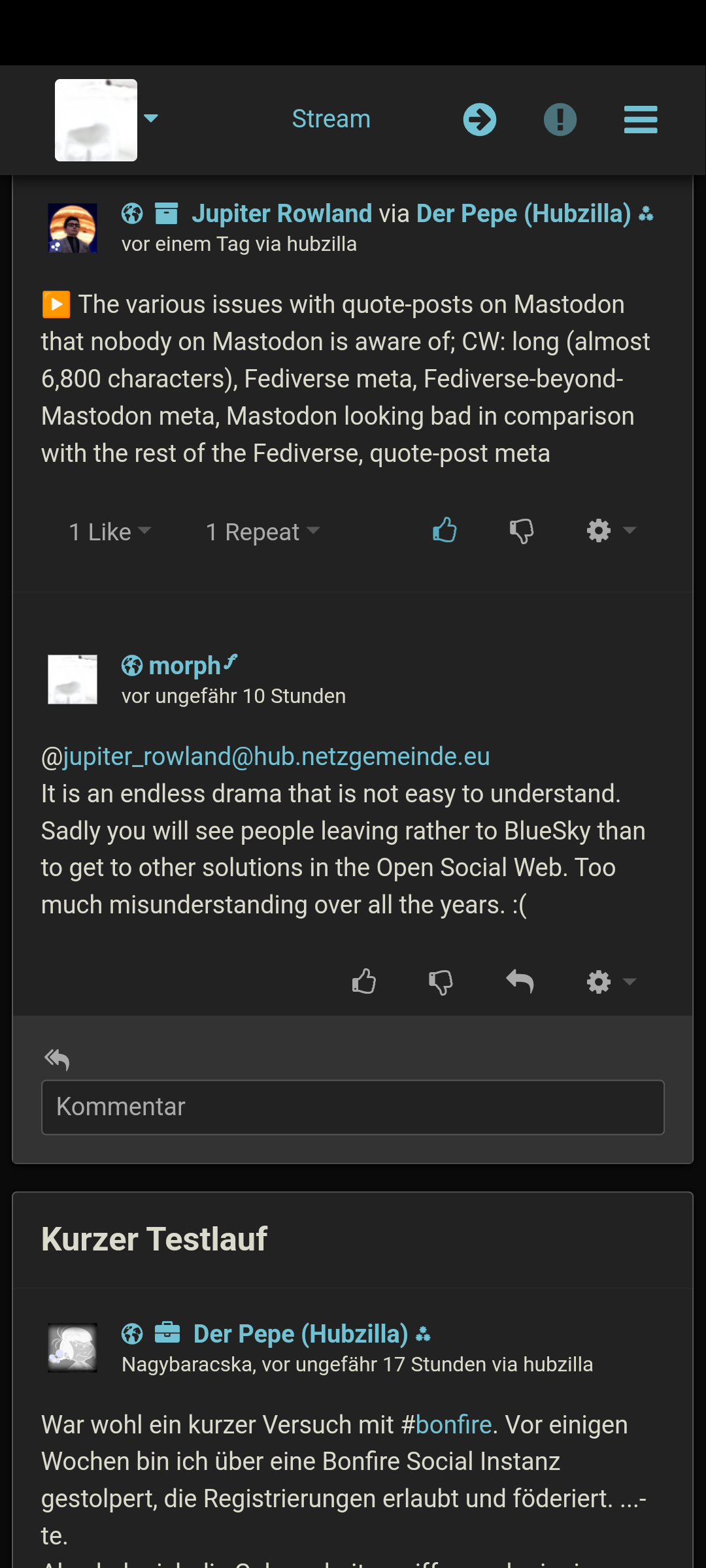
Task: Click the briefcase icon beside Der Pepe
Action: click(x=167, y=1333)
